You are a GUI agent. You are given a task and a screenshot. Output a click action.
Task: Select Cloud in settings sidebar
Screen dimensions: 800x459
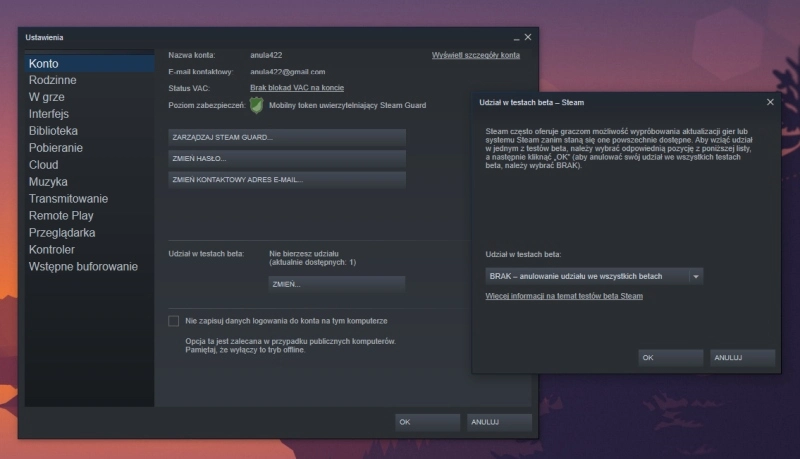(43, 165)
